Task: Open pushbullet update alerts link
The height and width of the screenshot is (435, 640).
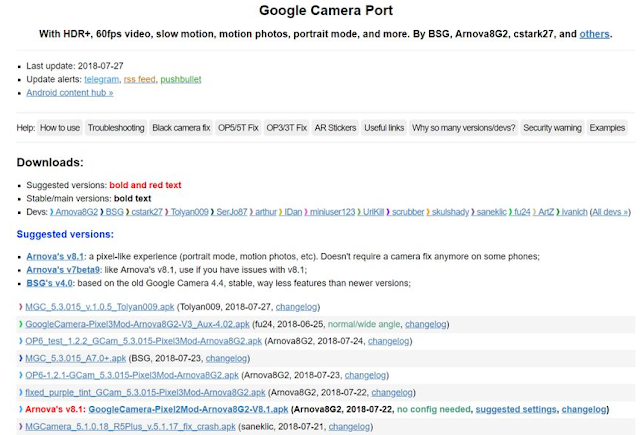Action: click(x=181, y=79)
